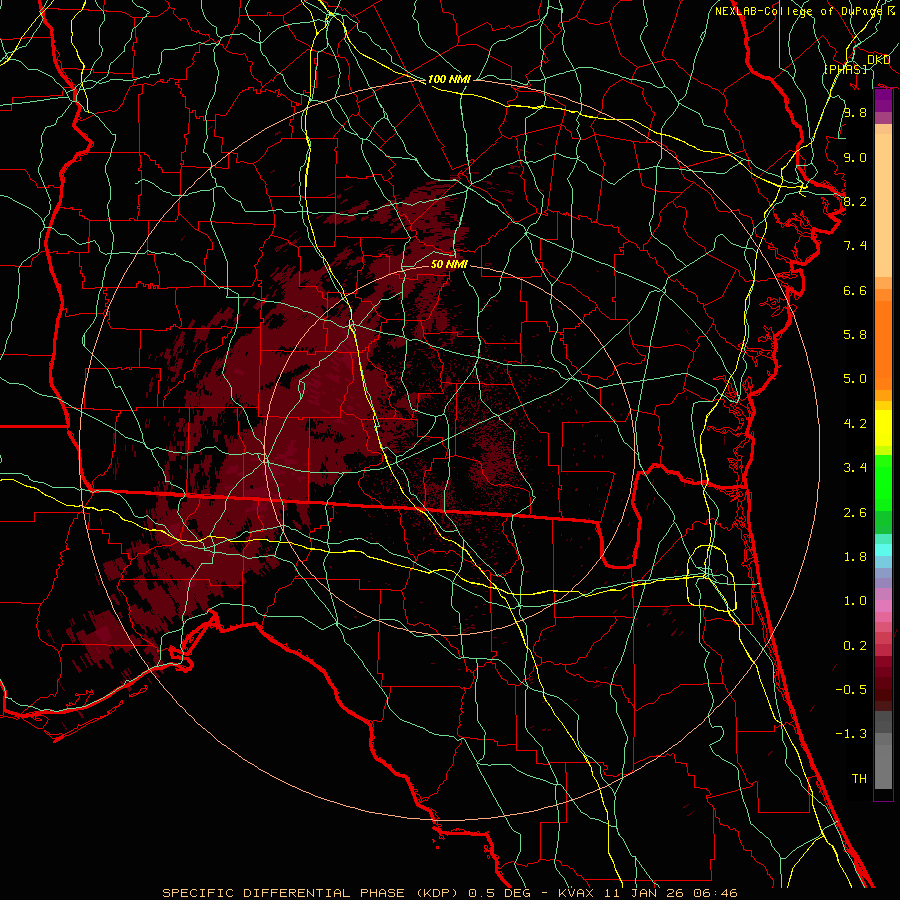Click the 0.2 legend value
Image resolution: width=900 pixels, height=900 pixels.
855,646
